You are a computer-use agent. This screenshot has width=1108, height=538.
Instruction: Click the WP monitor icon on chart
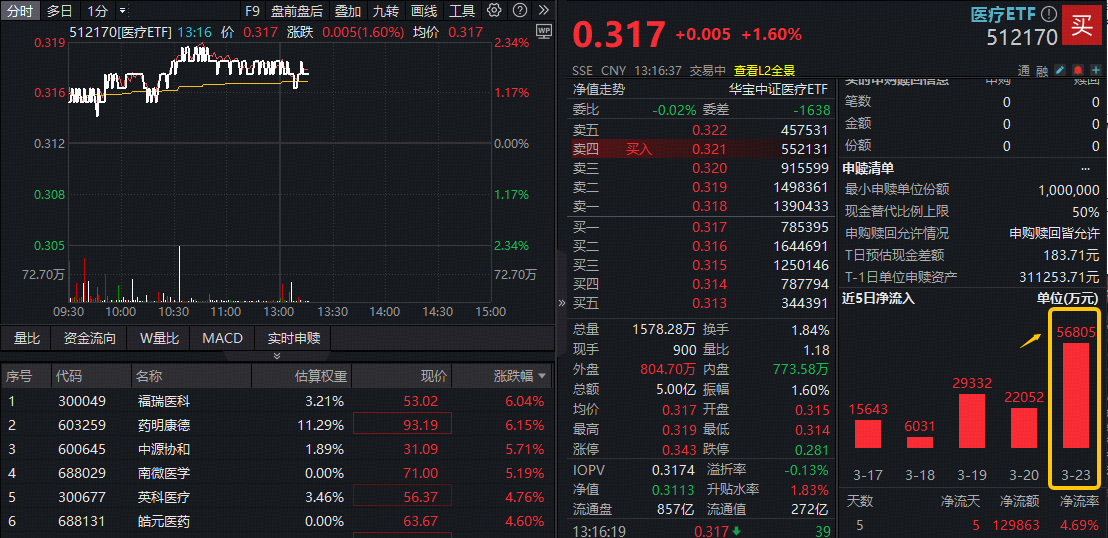[543, 31]
